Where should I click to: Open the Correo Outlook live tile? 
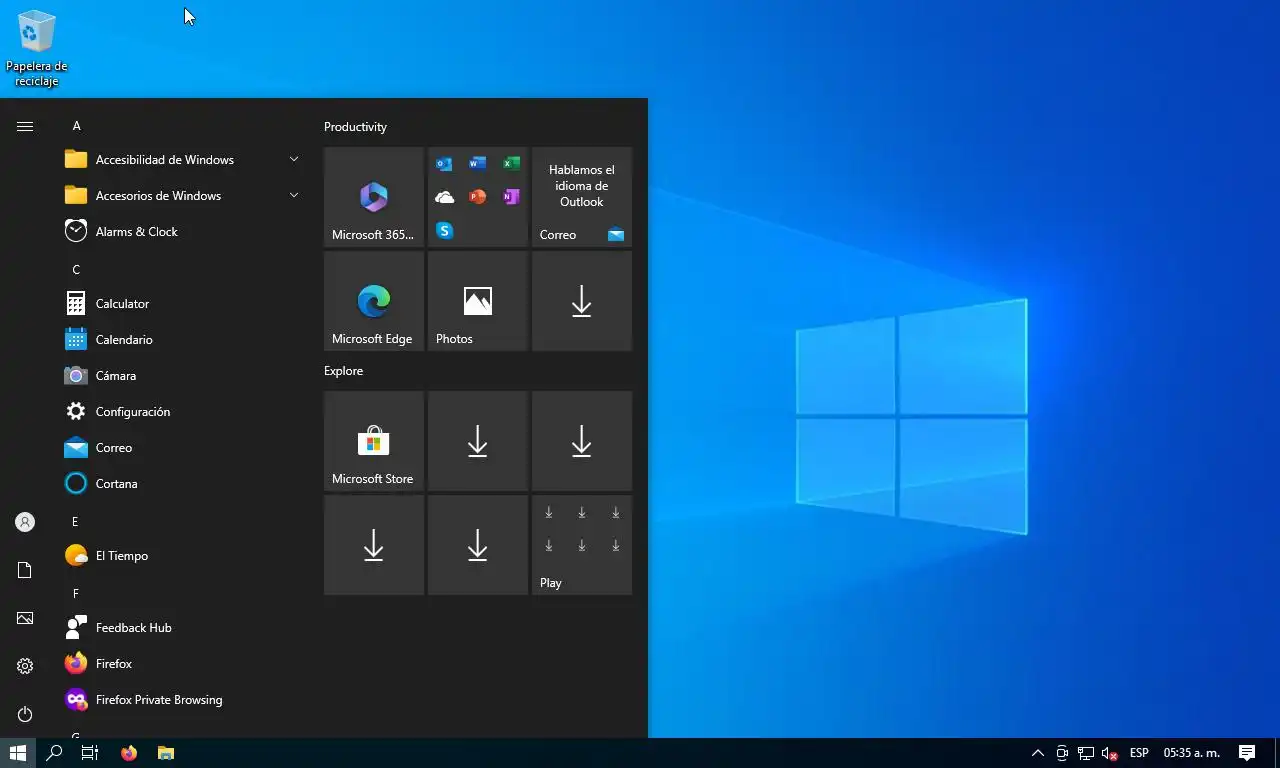click(582, 197)
